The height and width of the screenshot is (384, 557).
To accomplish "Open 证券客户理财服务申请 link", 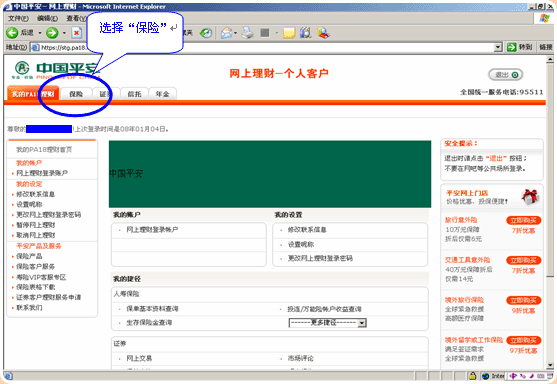I will point(49,297).
